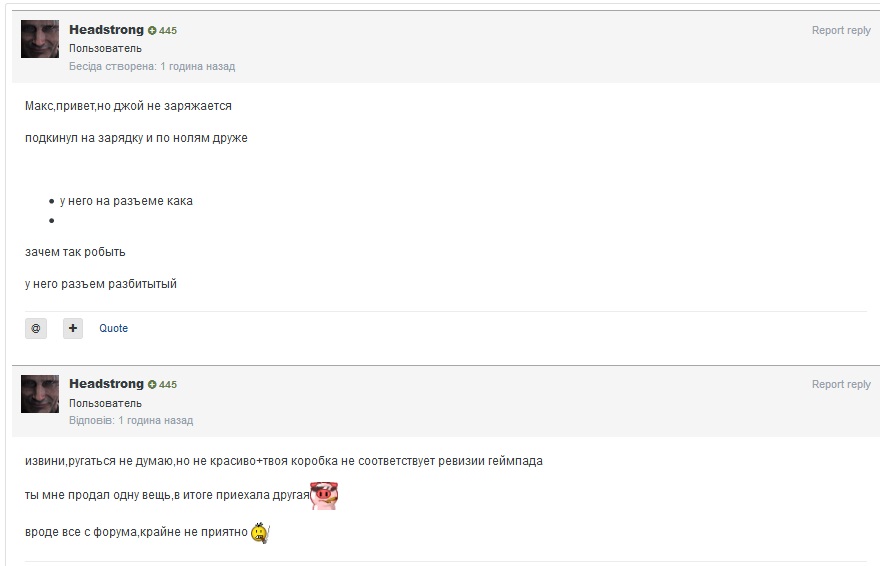Click the first post's avatar image
The image size is (880, 566).
coord(40,39)
